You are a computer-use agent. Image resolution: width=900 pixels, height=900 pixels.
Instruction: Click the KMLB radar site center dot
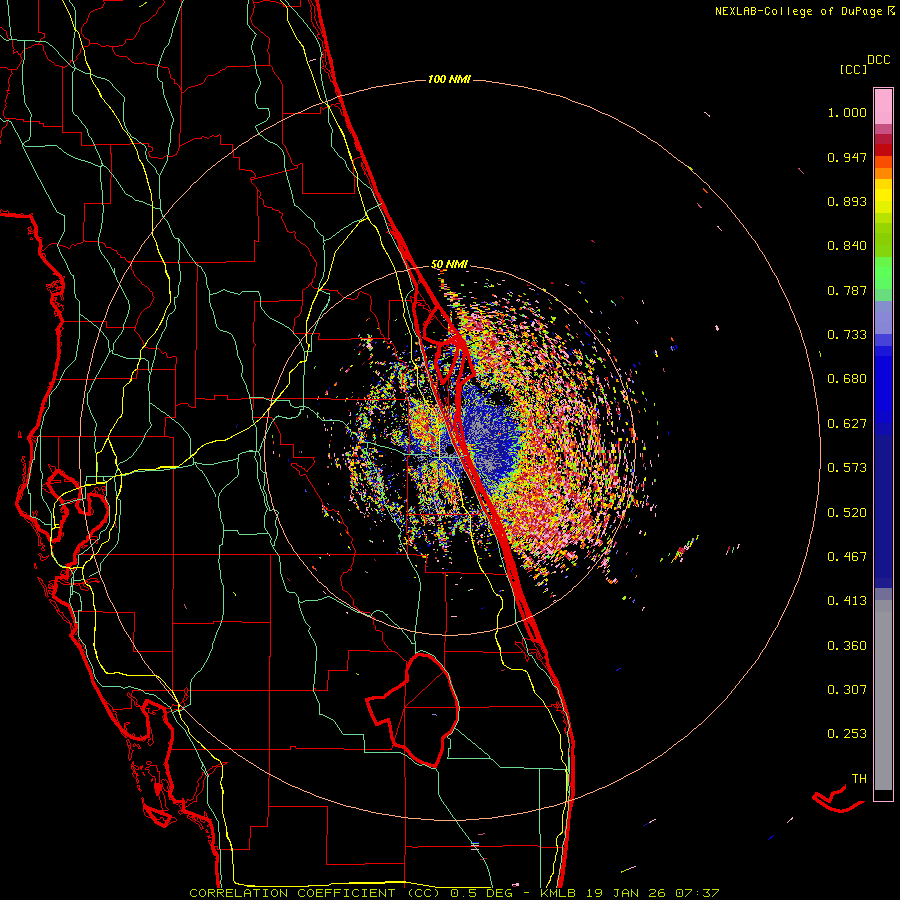click(449, 451)
